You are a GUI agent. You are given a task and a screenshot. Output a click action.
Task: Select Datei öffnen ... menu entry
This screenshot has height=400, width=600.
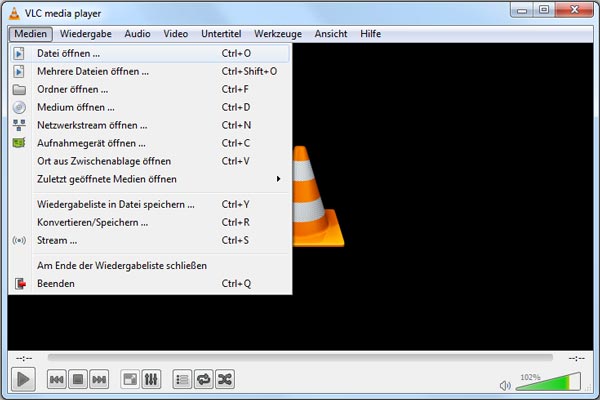(x=150, y=53)
